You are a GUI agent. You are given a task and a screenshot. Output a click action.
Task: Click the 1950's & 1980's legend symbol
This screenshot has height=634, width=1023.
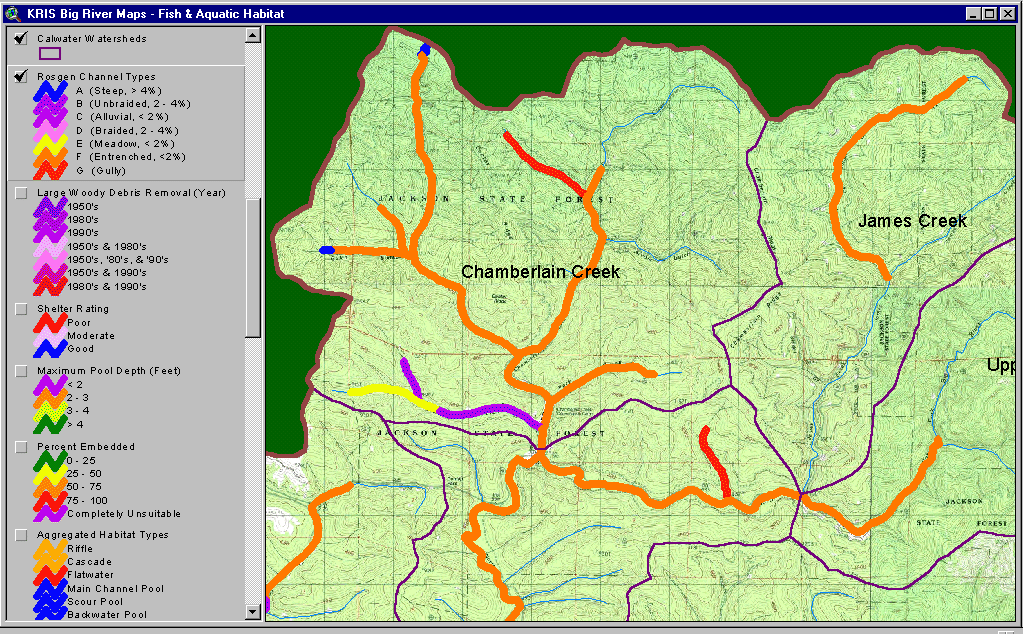(x=50, y=247)
